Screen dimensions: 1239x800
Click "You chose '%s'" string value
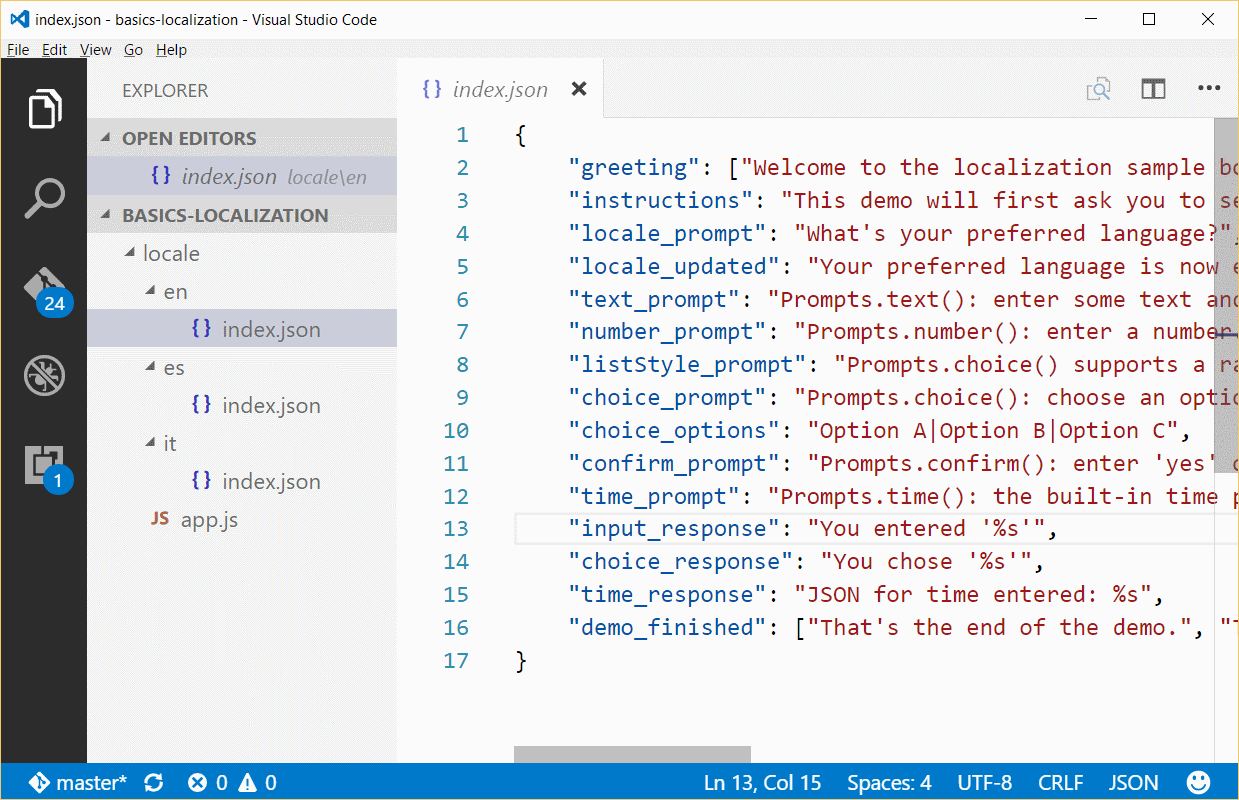pyautogui.click(x=928, y=562)
